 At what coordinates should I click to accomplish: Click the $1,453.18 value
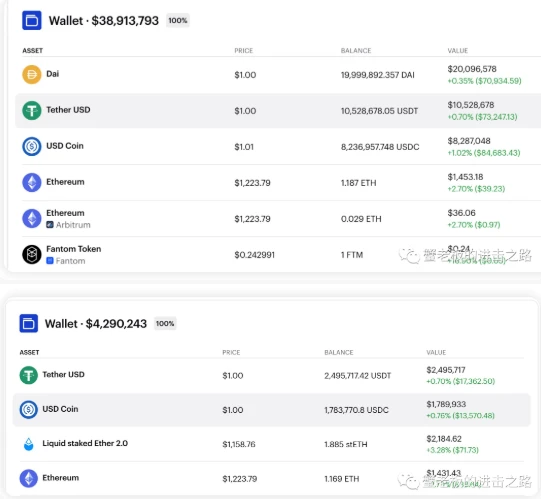coord(465,177)
